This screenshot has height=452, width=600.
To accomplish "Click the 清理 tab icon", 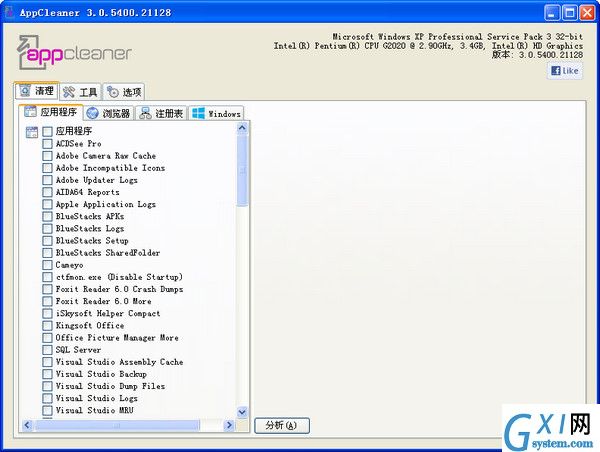I will (25, 91).
